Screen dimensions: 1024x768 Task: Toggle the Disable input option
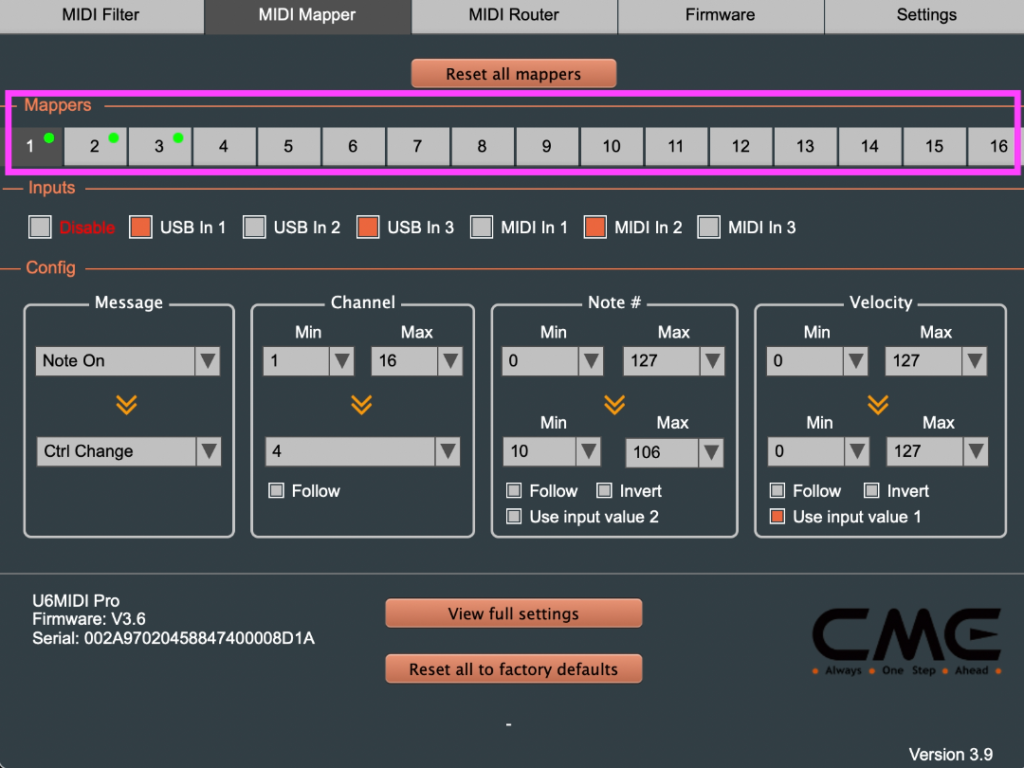tap(40, 227)
